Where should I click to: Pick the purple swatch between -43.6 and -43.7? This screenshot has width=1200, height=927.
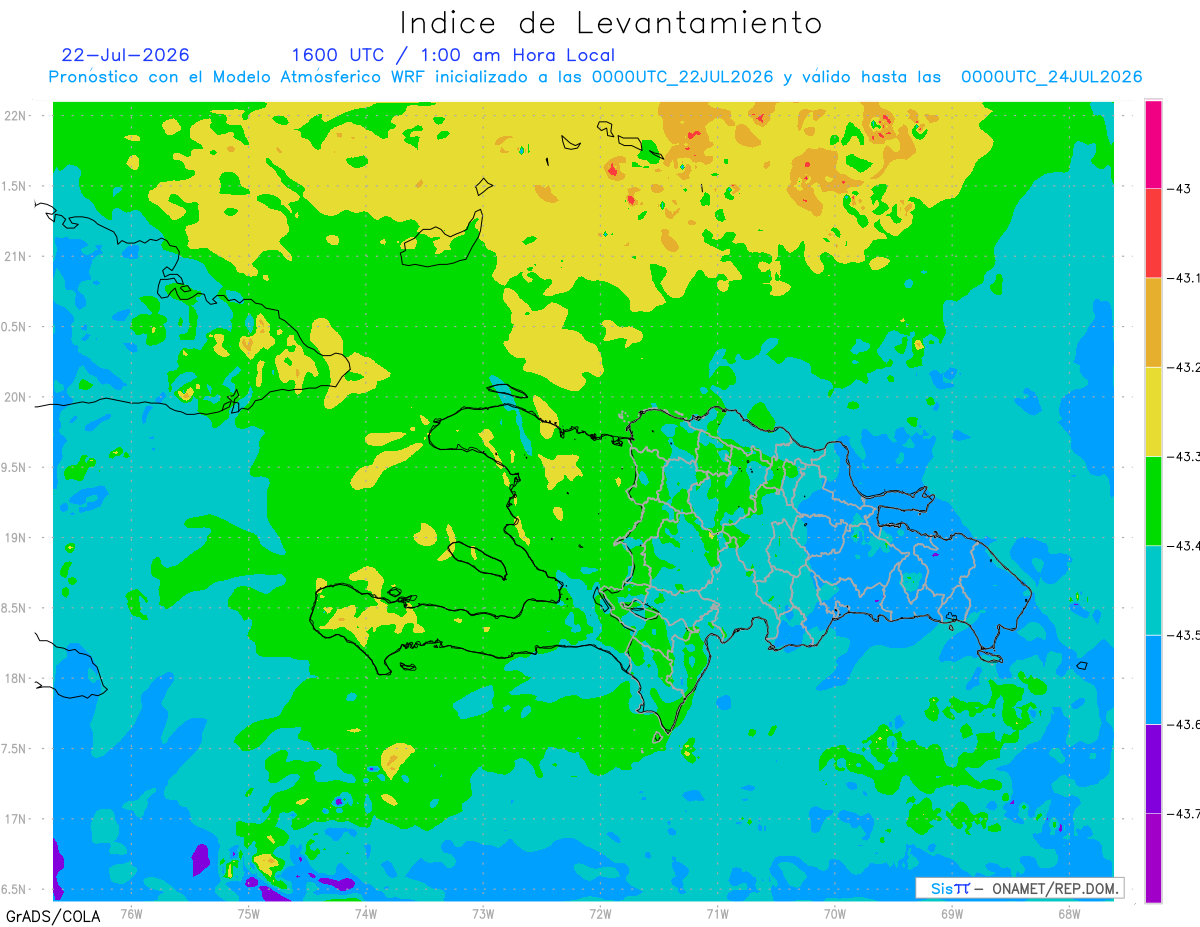pos(1153,768)
